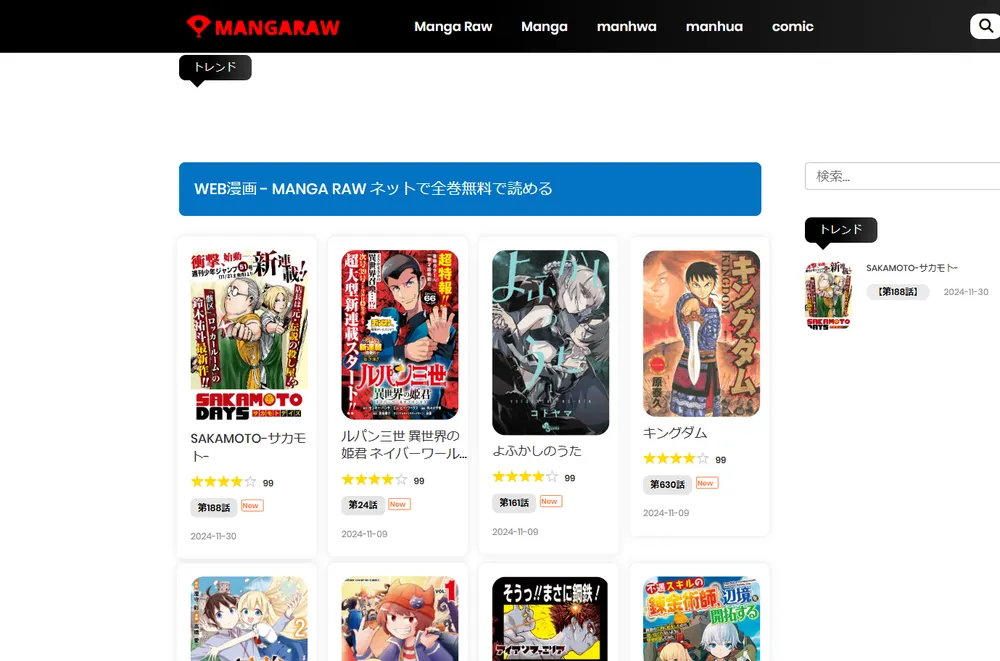Open the Manga Raw menu
The width and height of the screenshot is (1000, 661).
click(x=453, y=27)
